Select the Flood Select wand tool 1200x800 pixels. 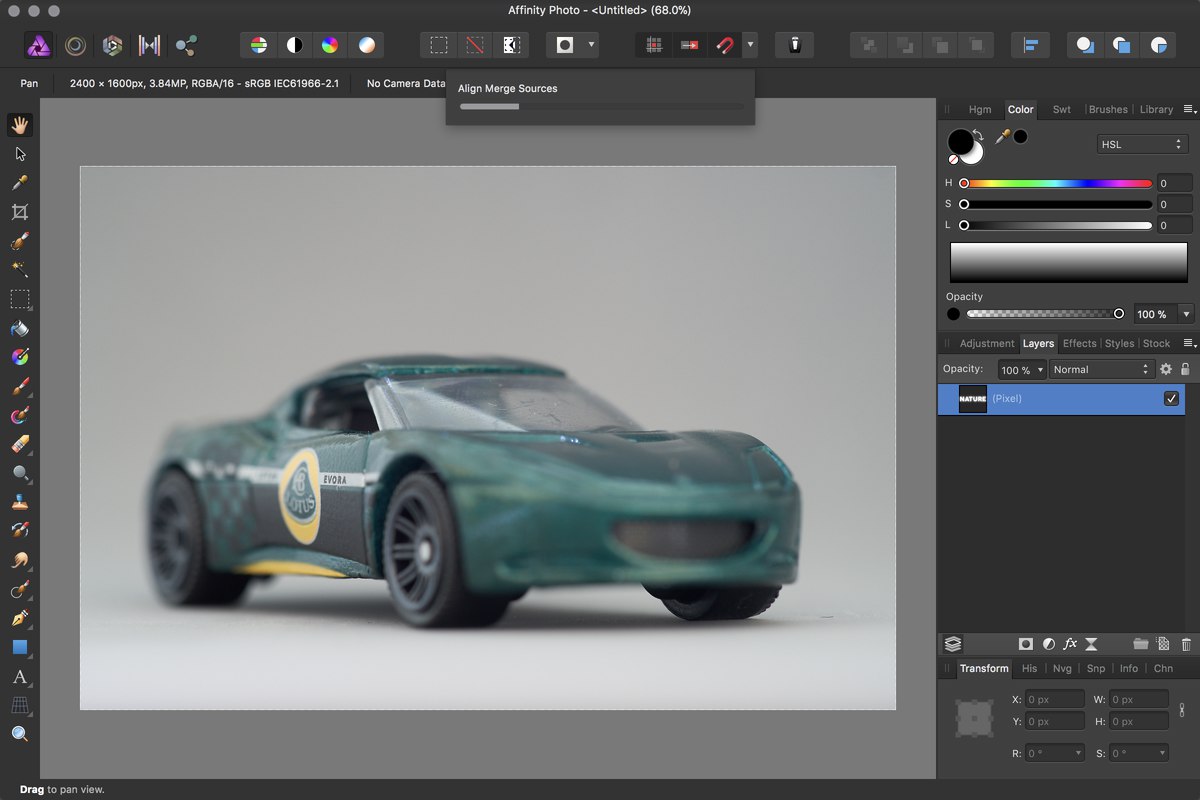point(20,270)
